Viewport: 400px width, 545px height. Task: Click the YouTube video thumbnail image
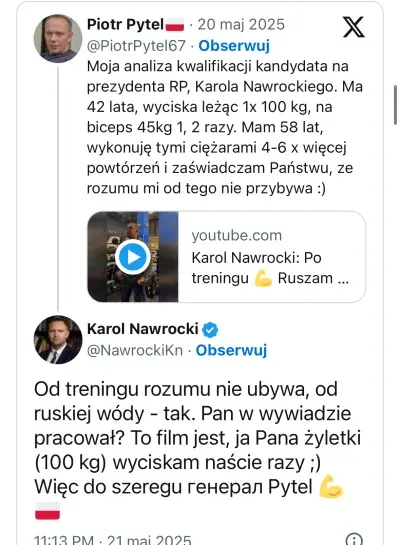(133, 257)
